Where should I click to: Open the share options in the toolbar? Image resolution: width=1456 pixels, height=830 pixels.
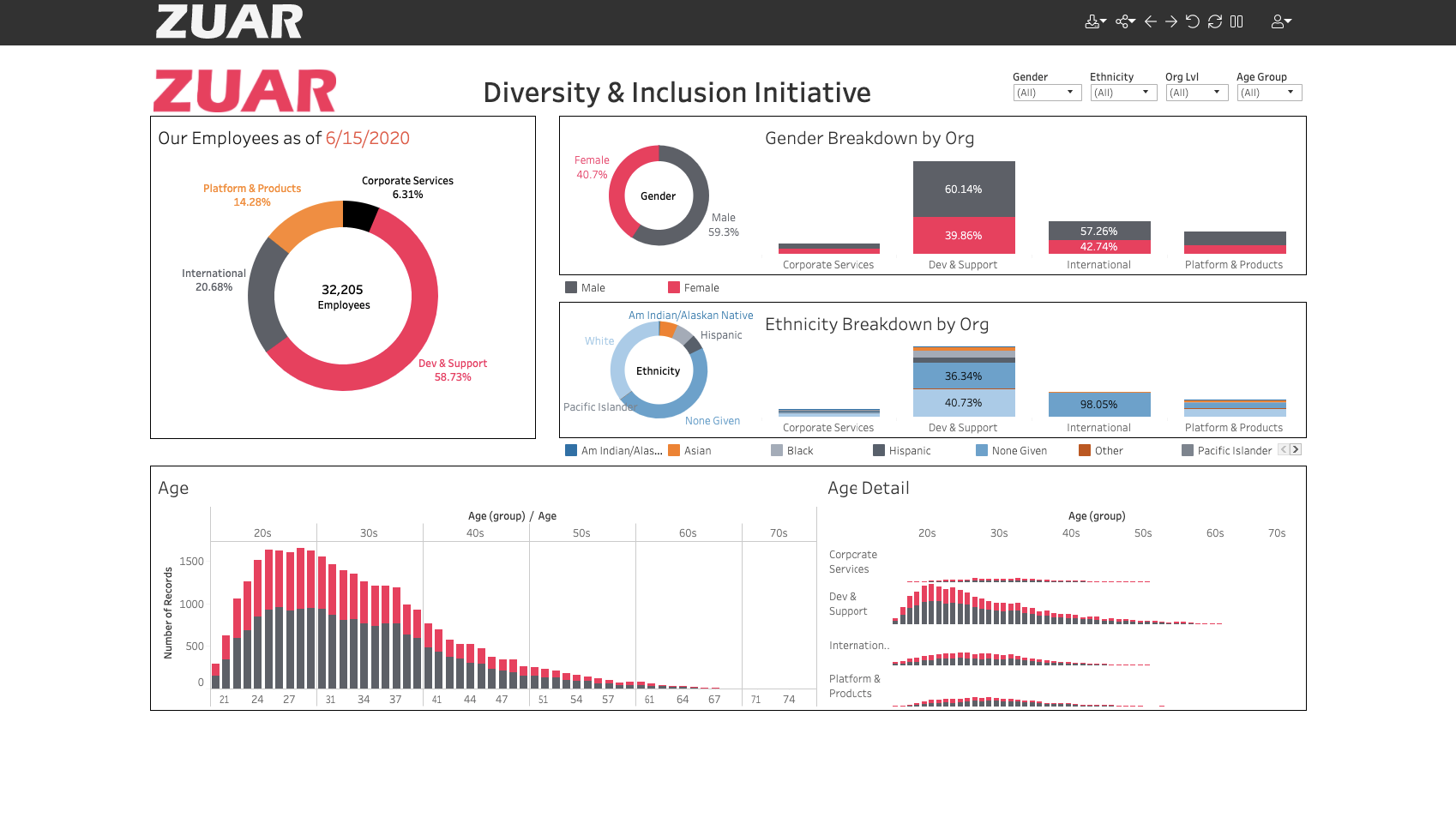point(1123,21)
